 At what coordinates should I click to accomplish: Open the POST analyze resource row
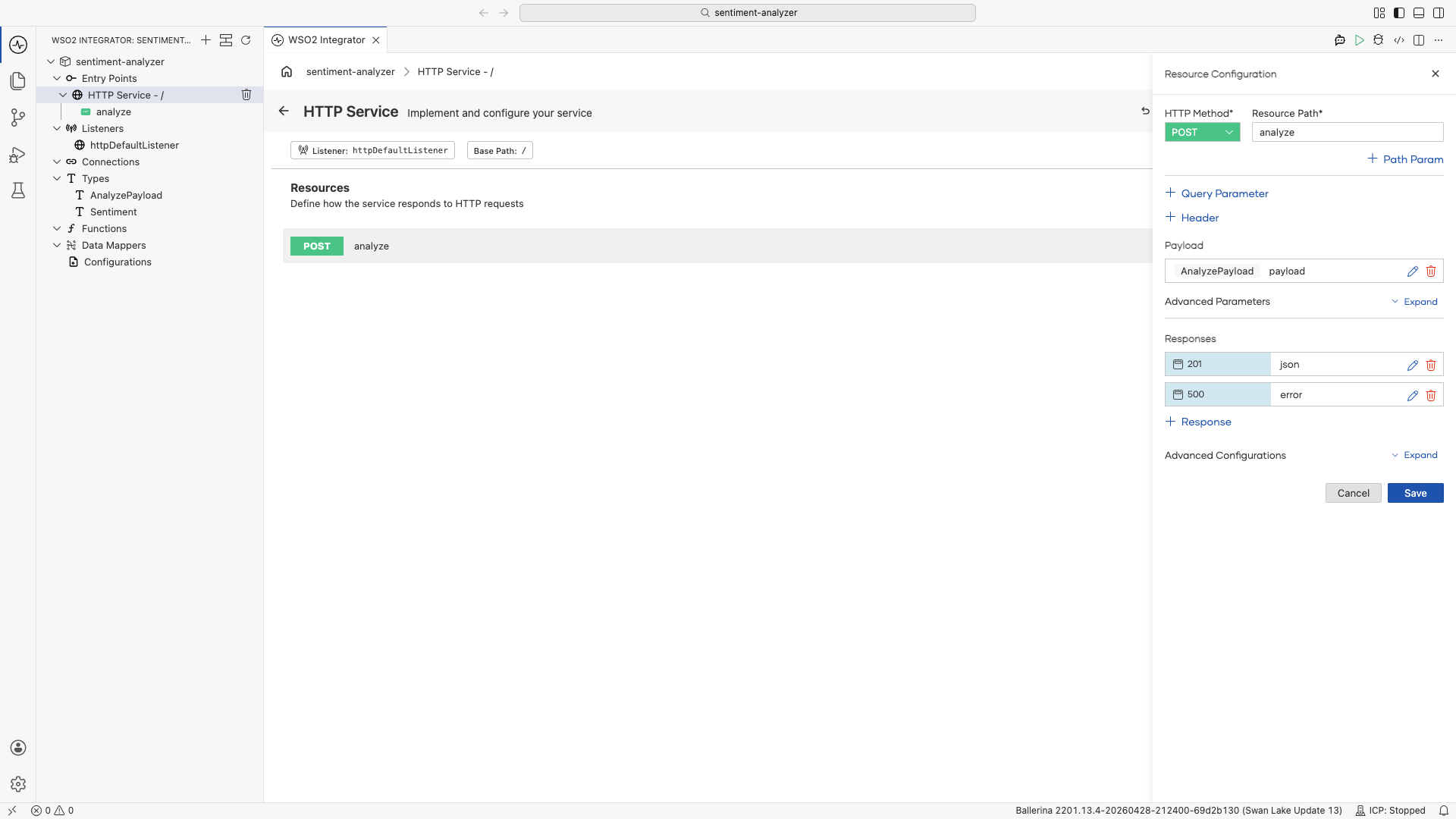(717, 246)
